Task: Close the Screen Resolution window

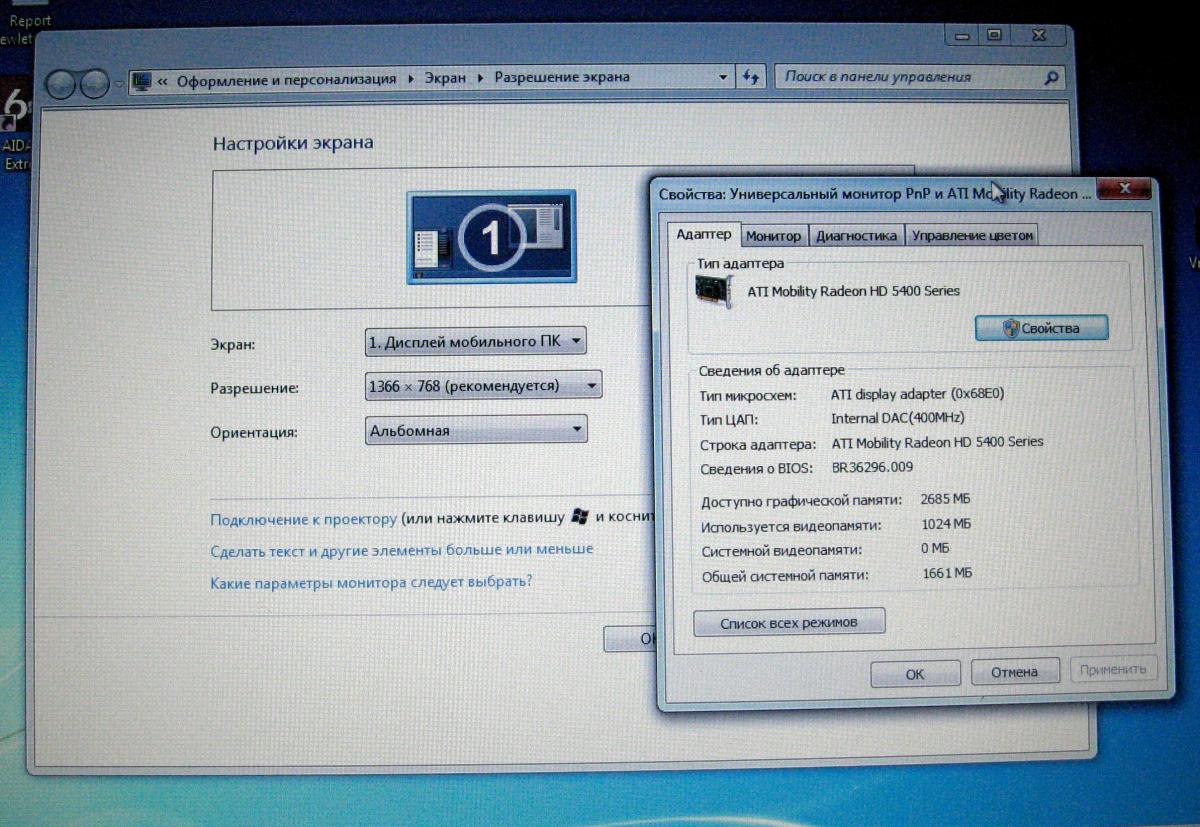Action: click(1041, 35)
